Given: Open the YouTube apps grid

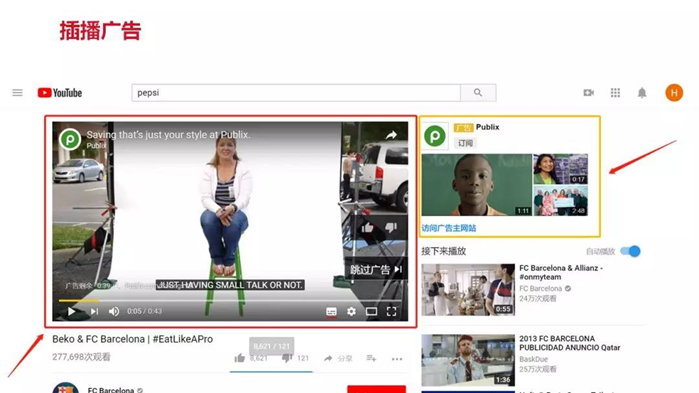Looking at the screenshot, I should tap(615, 93).
